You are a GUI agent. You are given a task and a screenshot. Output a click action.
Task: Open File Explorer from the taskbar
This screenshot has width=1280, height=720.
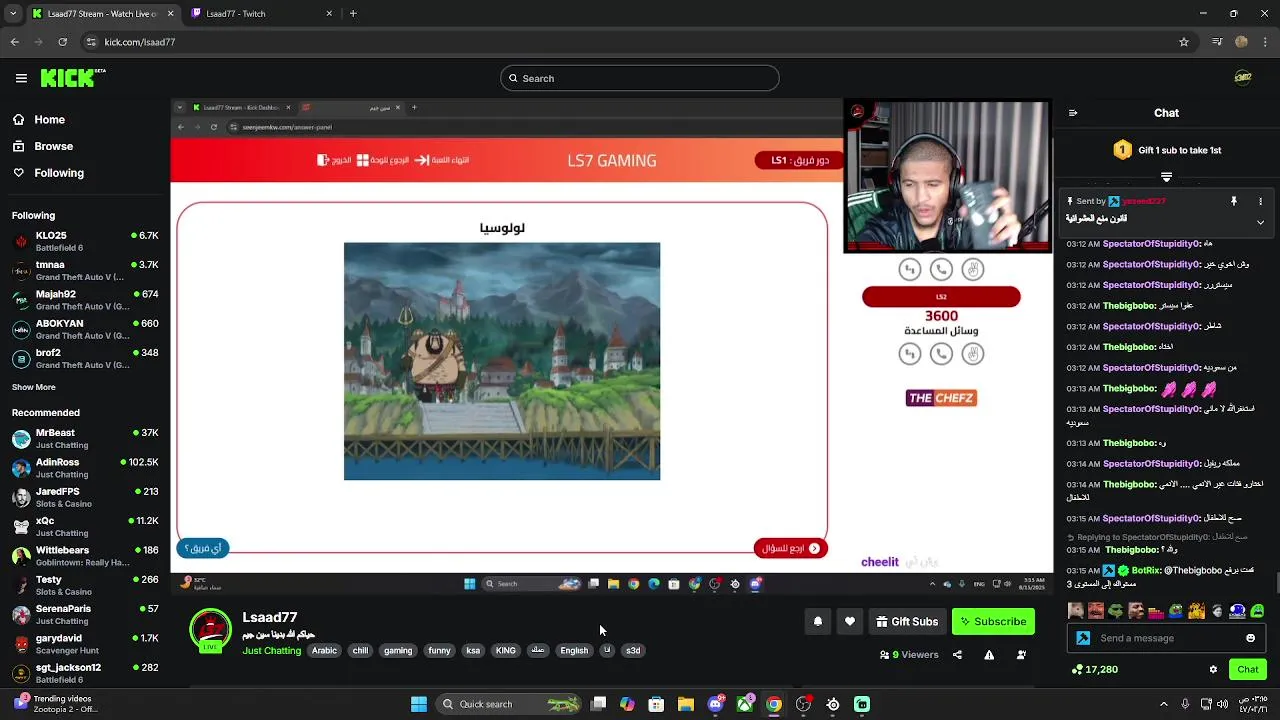pyautogui.click(x=685, y=704)
